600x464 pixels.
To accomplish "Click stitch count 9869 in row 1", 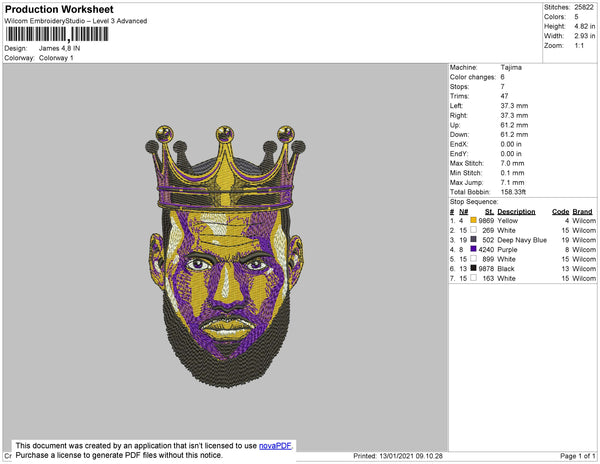I will pyautogui.click(x=486, y=221).
